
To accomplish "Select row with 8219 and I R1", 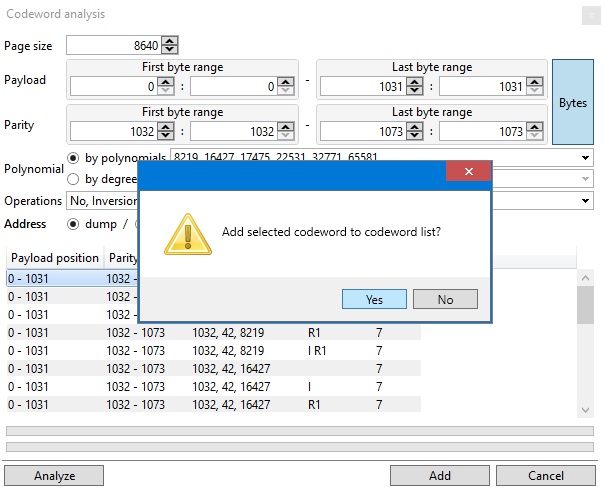I will (x=214, y=351).
